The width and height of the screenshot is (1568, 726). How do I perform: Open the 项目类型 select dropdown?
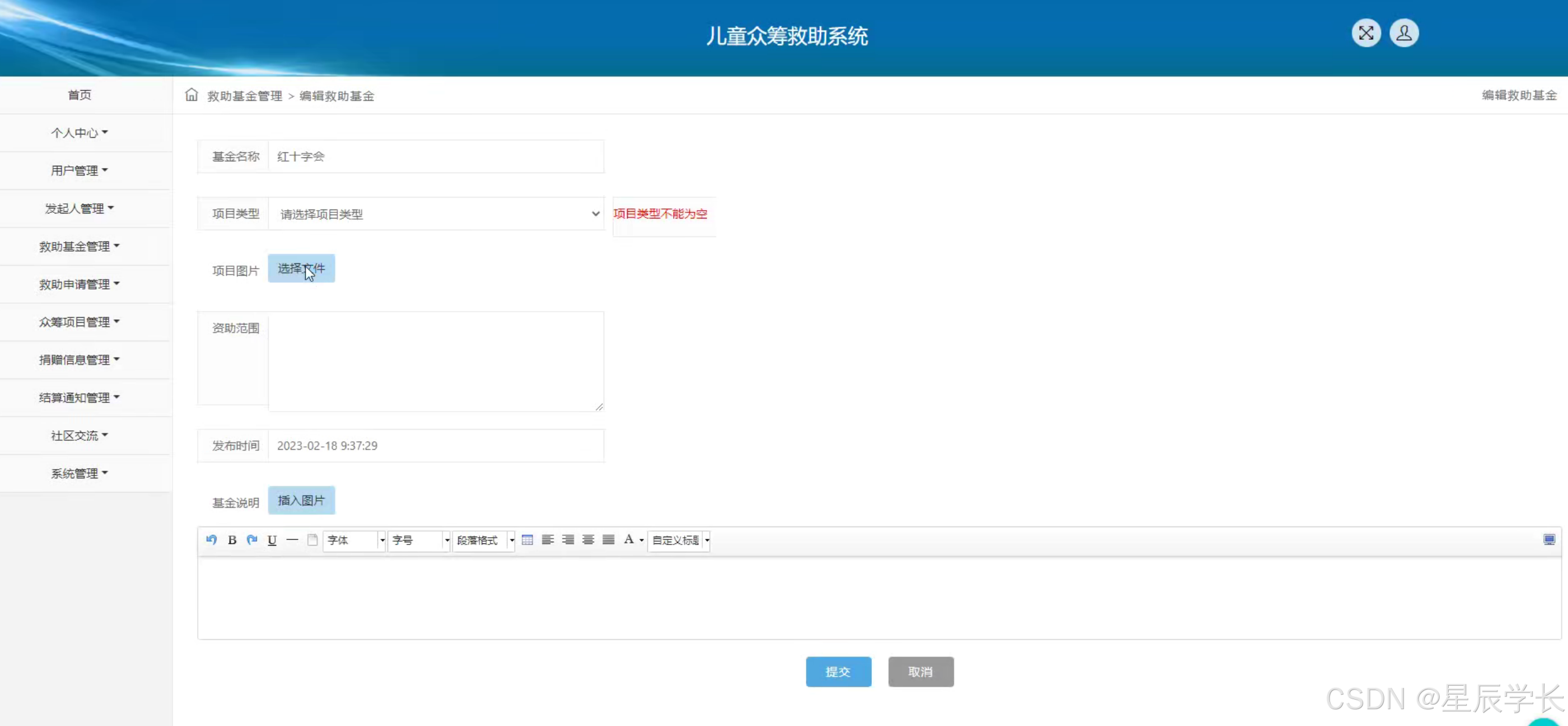point(436,214)
